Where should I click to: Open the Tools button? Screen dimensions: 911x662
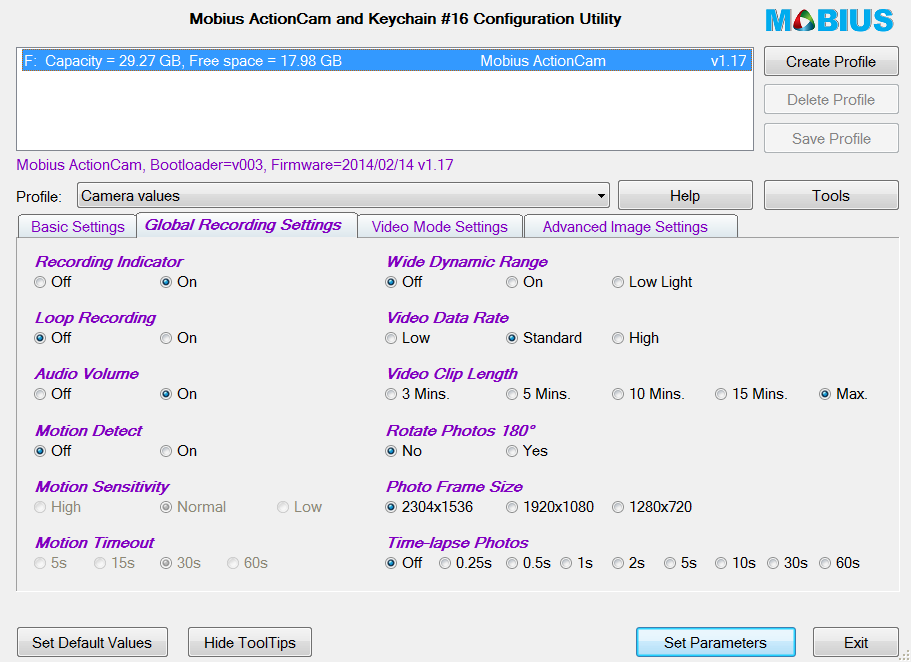(831, 196)
